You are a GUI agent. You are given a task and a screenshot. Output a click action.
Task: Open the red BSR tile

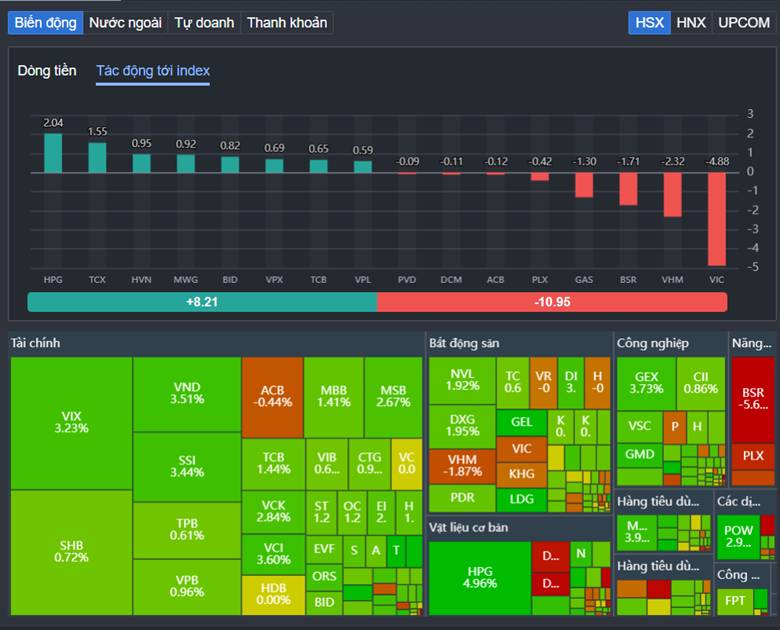coord(753,400)
